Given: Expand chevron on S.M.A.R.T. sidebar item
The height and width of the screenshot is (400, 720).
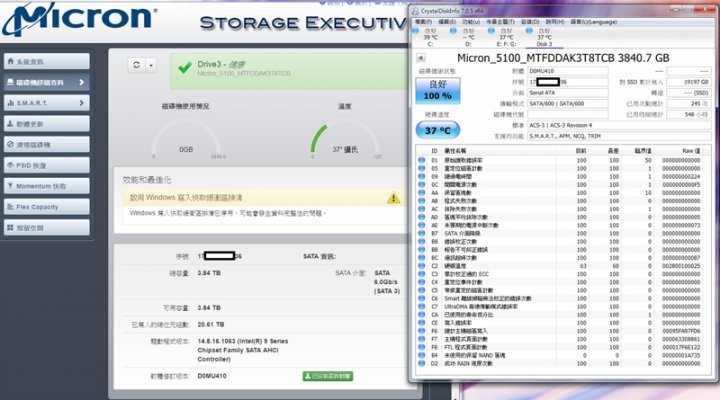Looking at the screenshot, I should pyautogui.click(x=81, y=103).
